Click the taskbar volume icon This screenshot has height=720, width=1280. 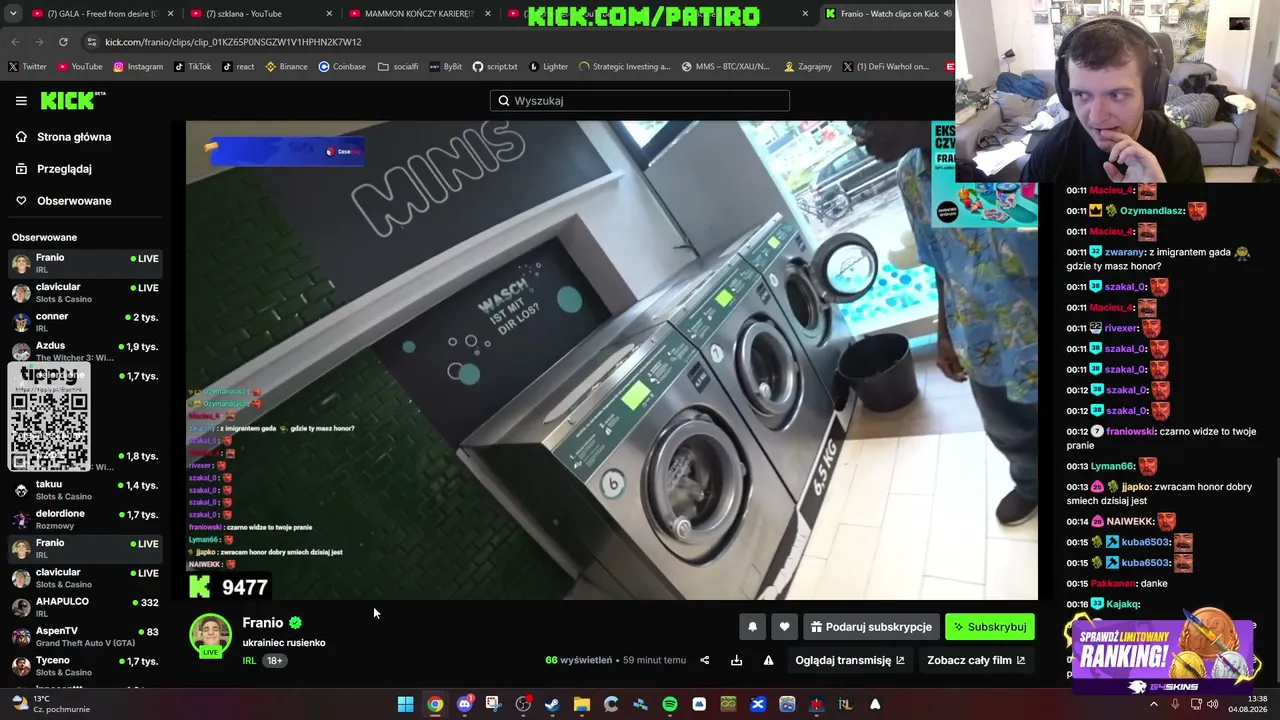(x=1213, y=705)
